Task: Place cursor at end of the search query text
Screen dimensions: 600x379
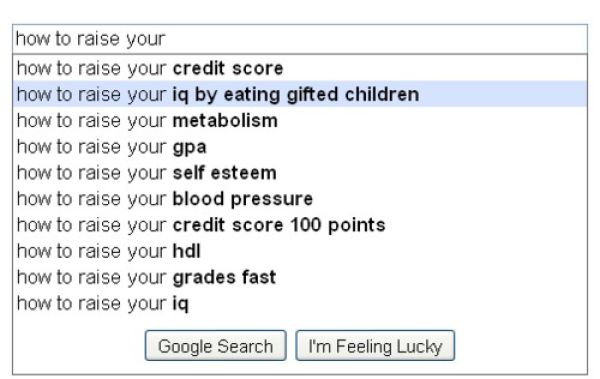Action: coord(166,39)
